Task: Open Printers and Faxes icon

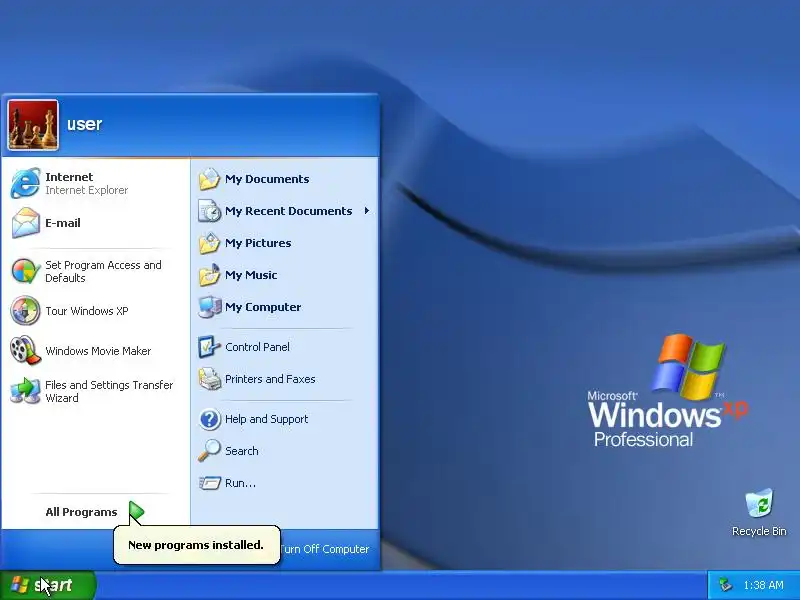Action: tap(209, 379)
